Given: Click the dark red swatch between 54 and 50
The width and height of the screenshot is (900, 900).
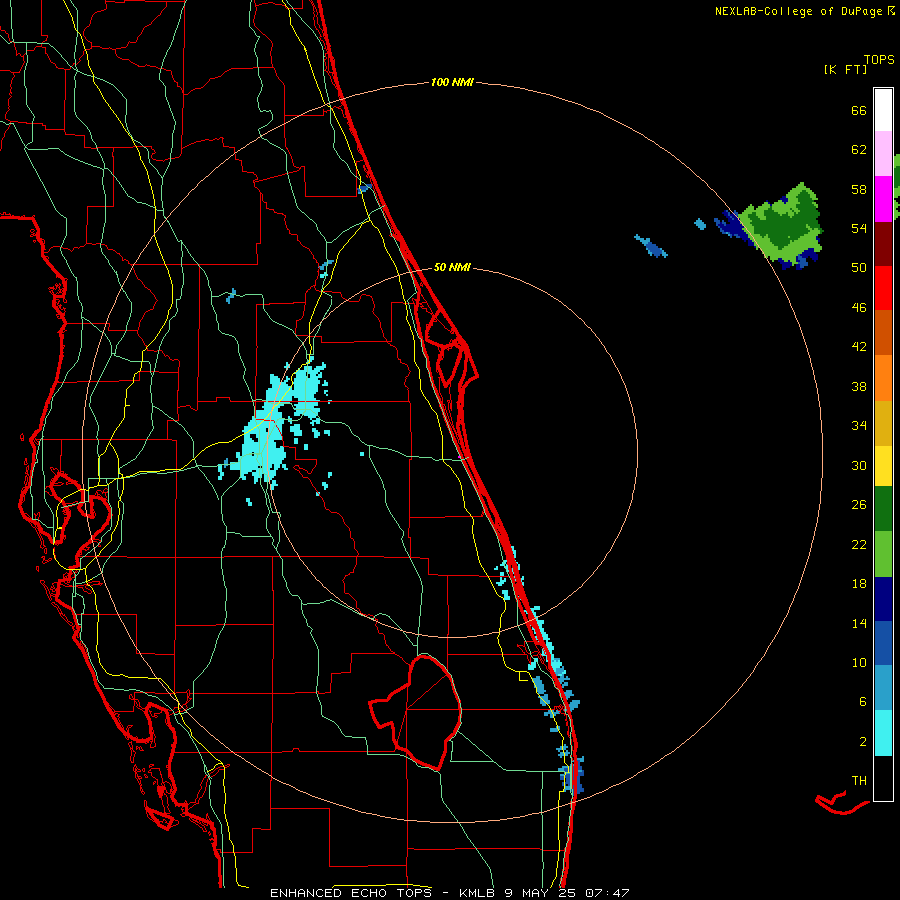Looking at the screenshot, I should pyautogui.click(x=883, y=244).
